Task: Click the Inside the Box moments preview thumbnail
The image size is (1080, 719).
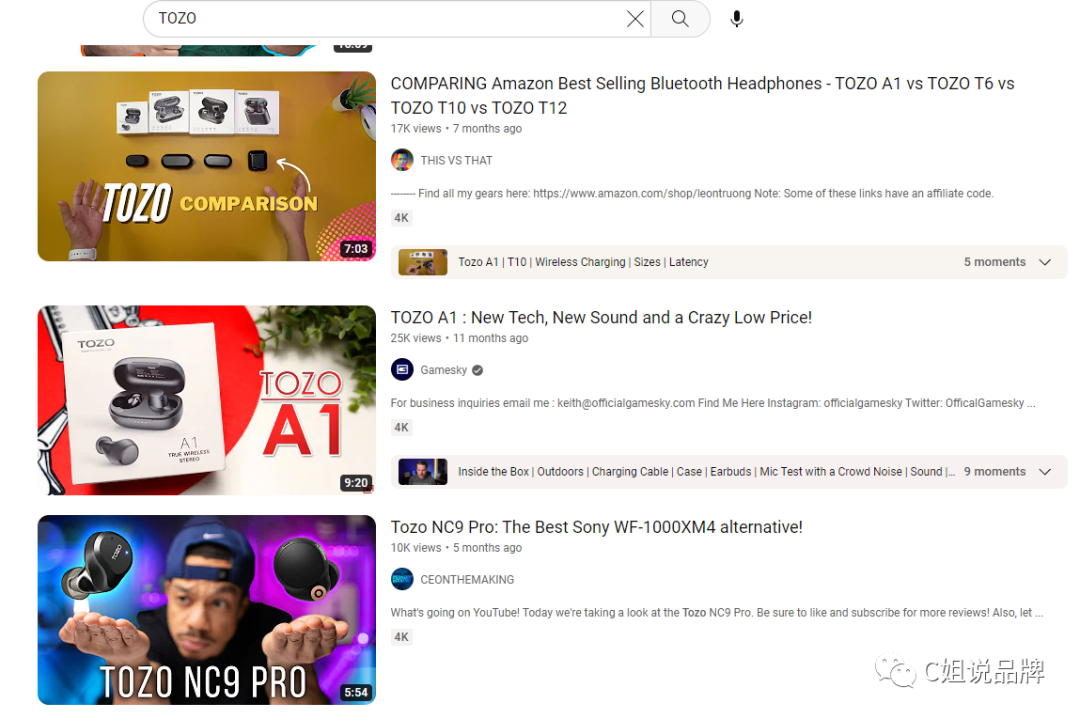Action: click(423, 472)
